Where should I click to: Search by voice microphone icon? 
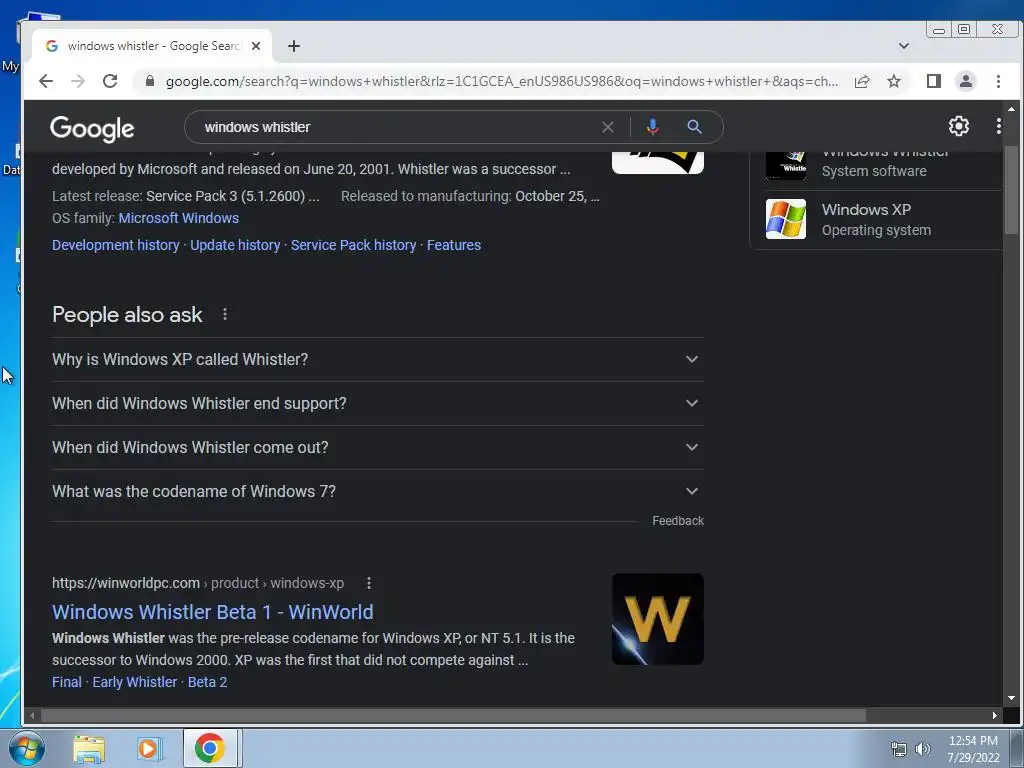click(652, 127)
